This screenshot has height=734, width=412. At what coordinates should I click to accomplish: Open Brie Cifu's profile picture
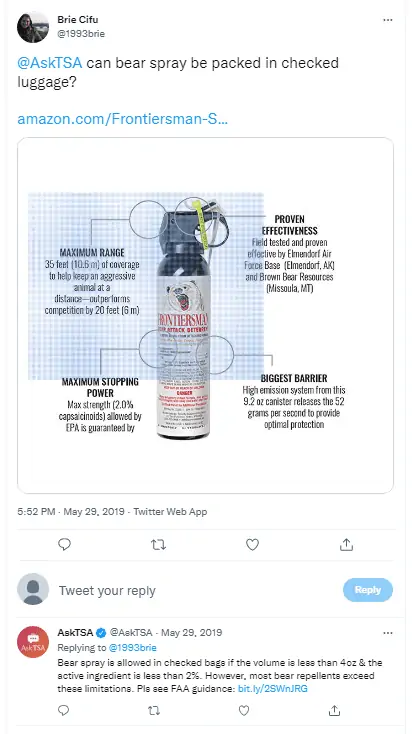click(x=33, y=27)
